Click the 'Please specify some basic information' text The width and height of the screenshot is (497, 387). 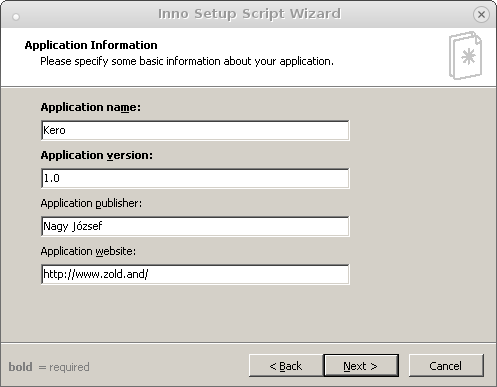(x=187, y=62)
